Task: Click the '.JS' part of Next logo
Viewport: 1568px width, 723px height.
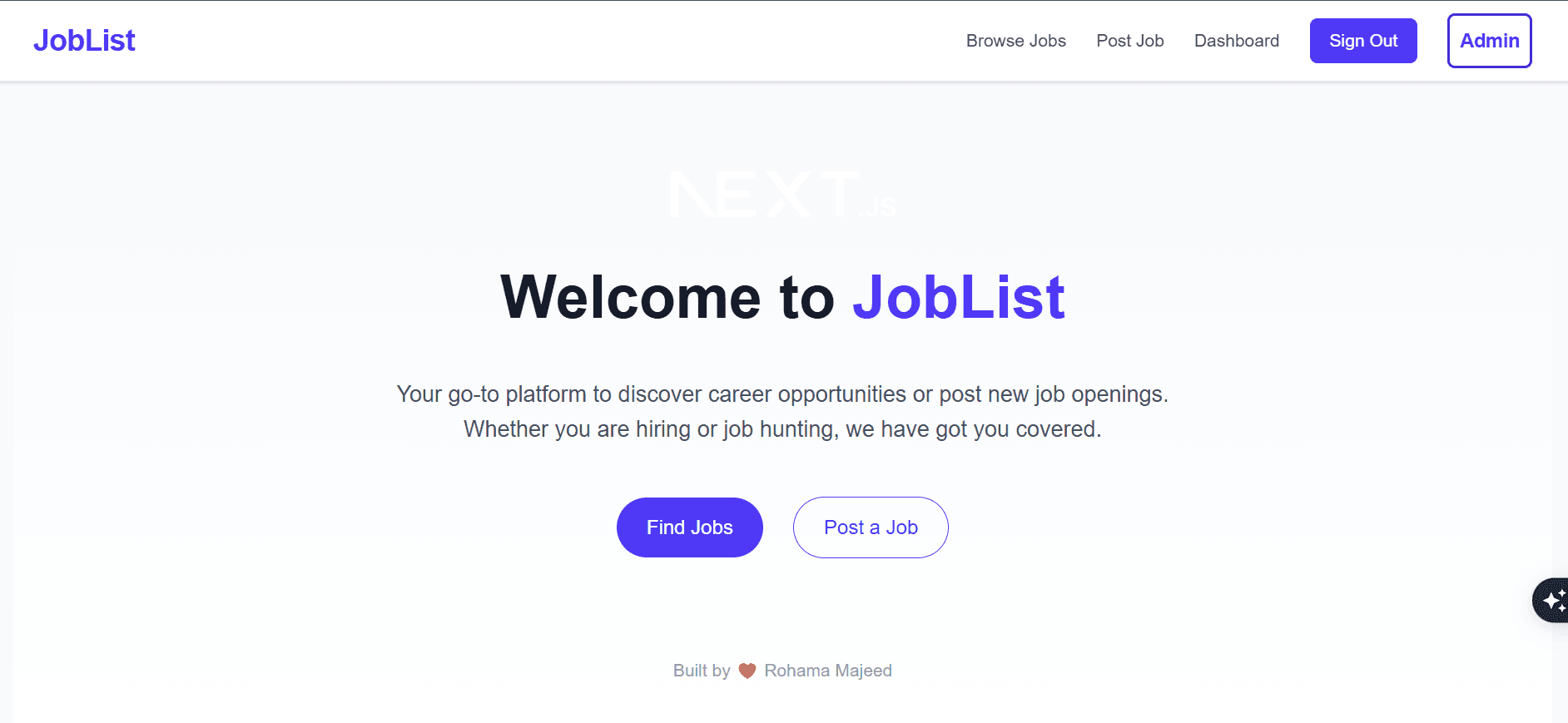Action: [878, 207]
